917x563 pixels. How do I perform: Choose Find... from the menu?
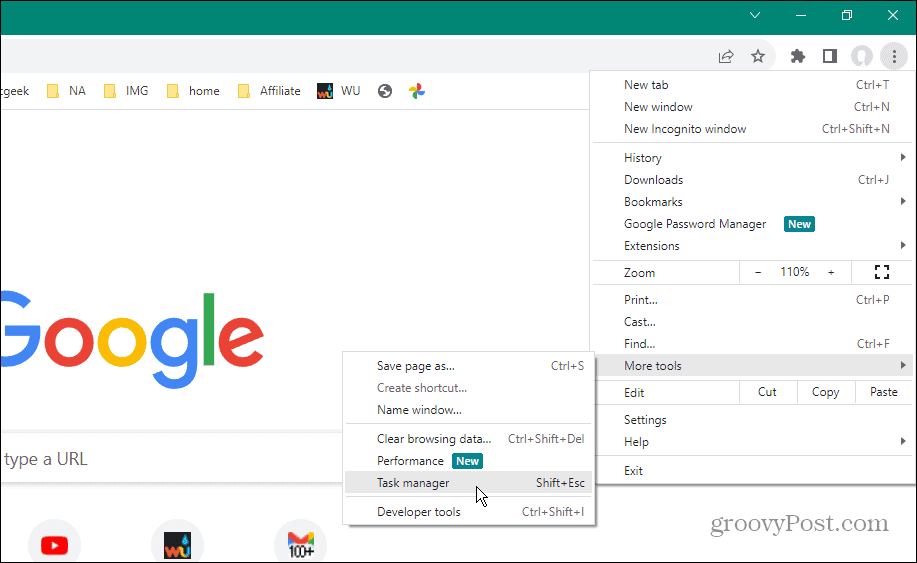[x=752, y=344]
